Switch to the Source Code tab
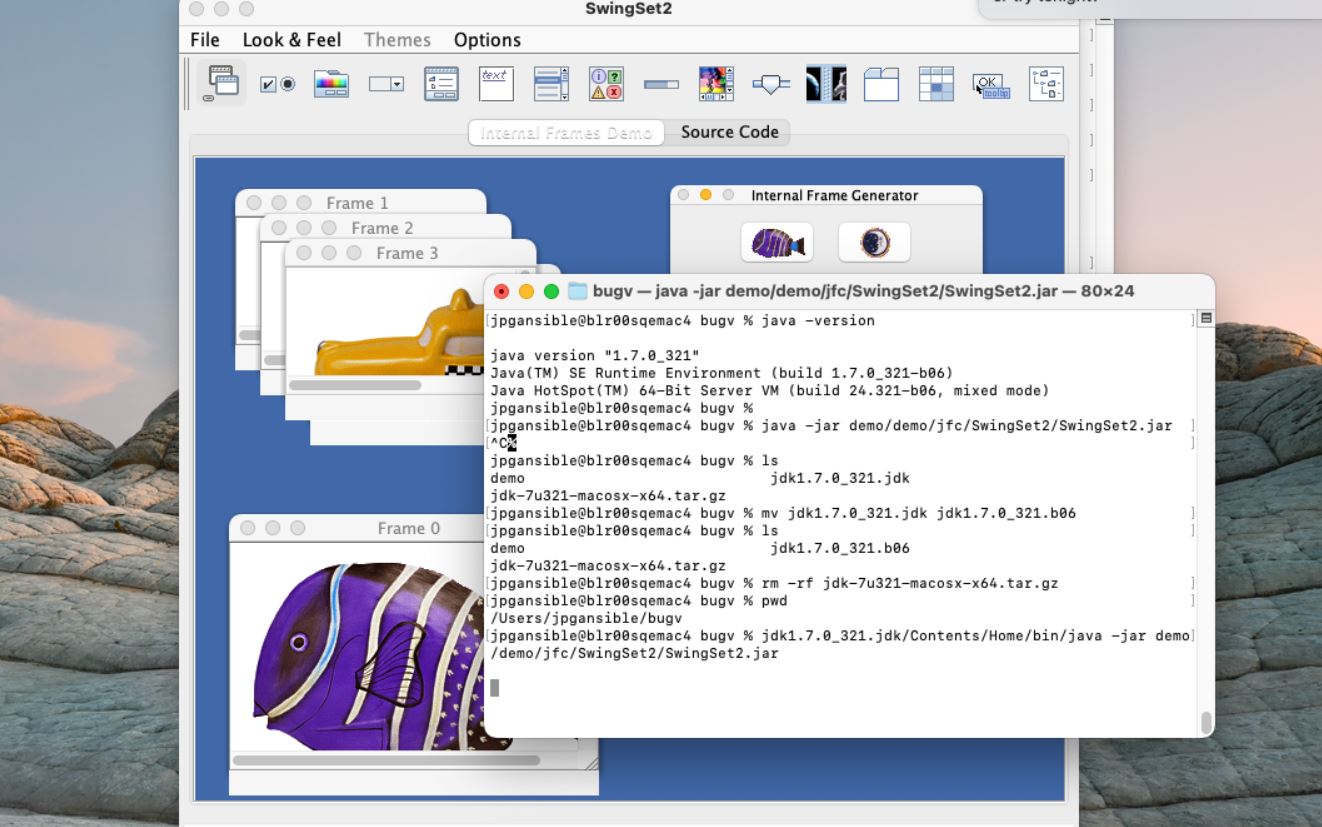 (729, 132)
